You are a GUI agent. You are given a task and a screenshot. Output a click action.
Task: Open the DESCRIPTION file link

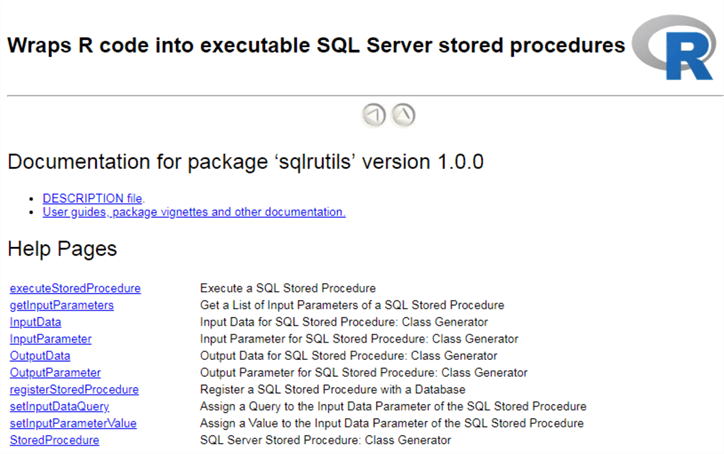[x=92, y=198]
